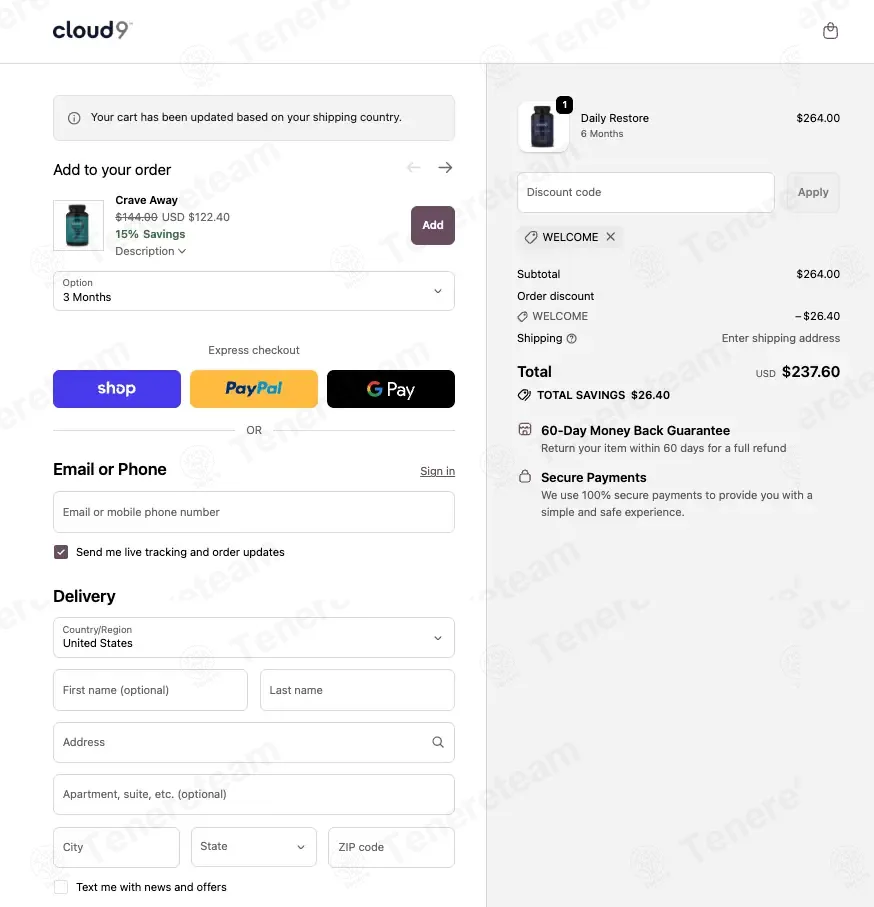Check out with Shop Pay
The width and height of the screenshot is (874, 907).
click(117, 389)
